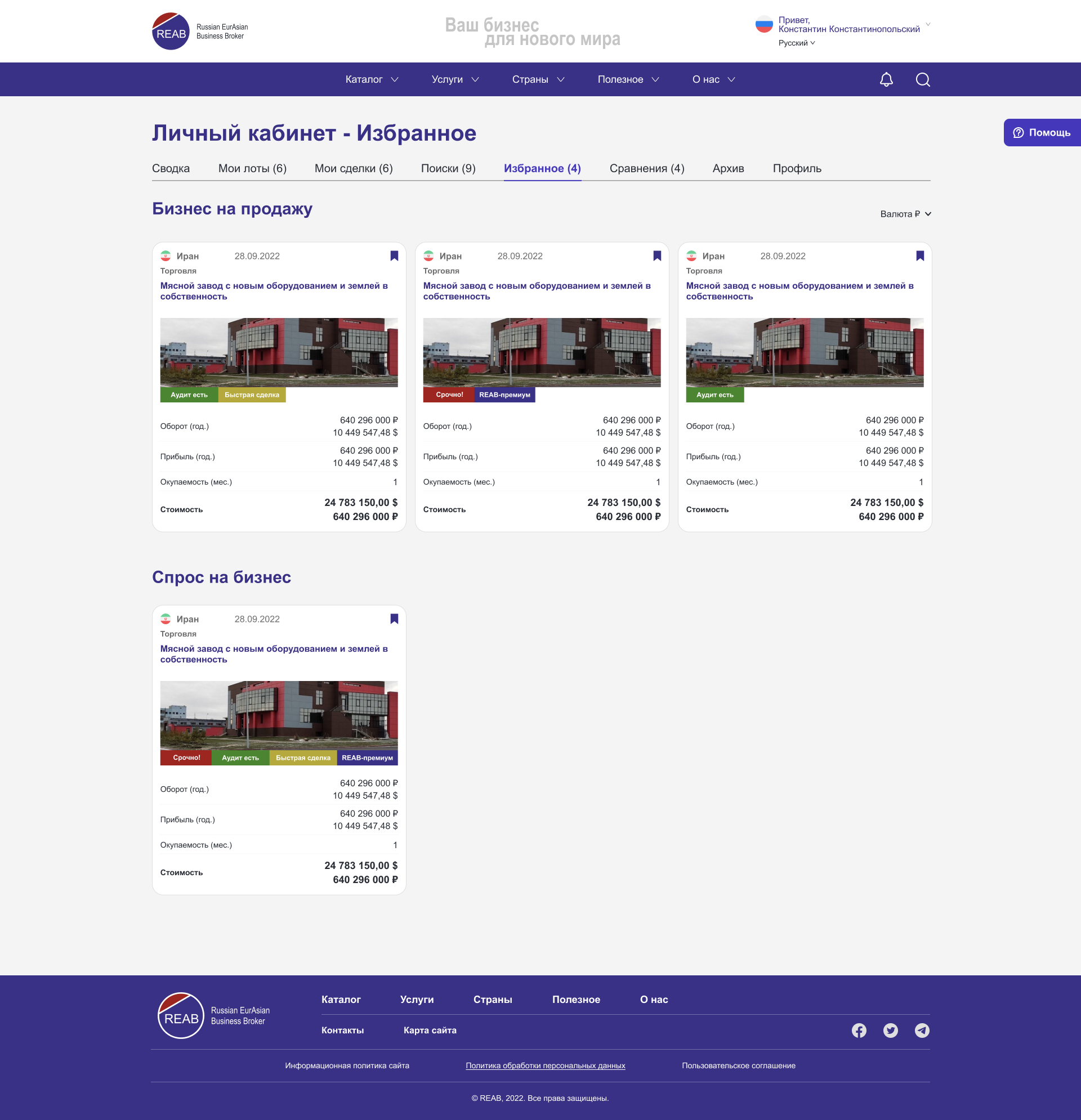Screen dimensions: 1081x1120
Task: Open the notifications bell icon
Action: [x=886, y=79]
